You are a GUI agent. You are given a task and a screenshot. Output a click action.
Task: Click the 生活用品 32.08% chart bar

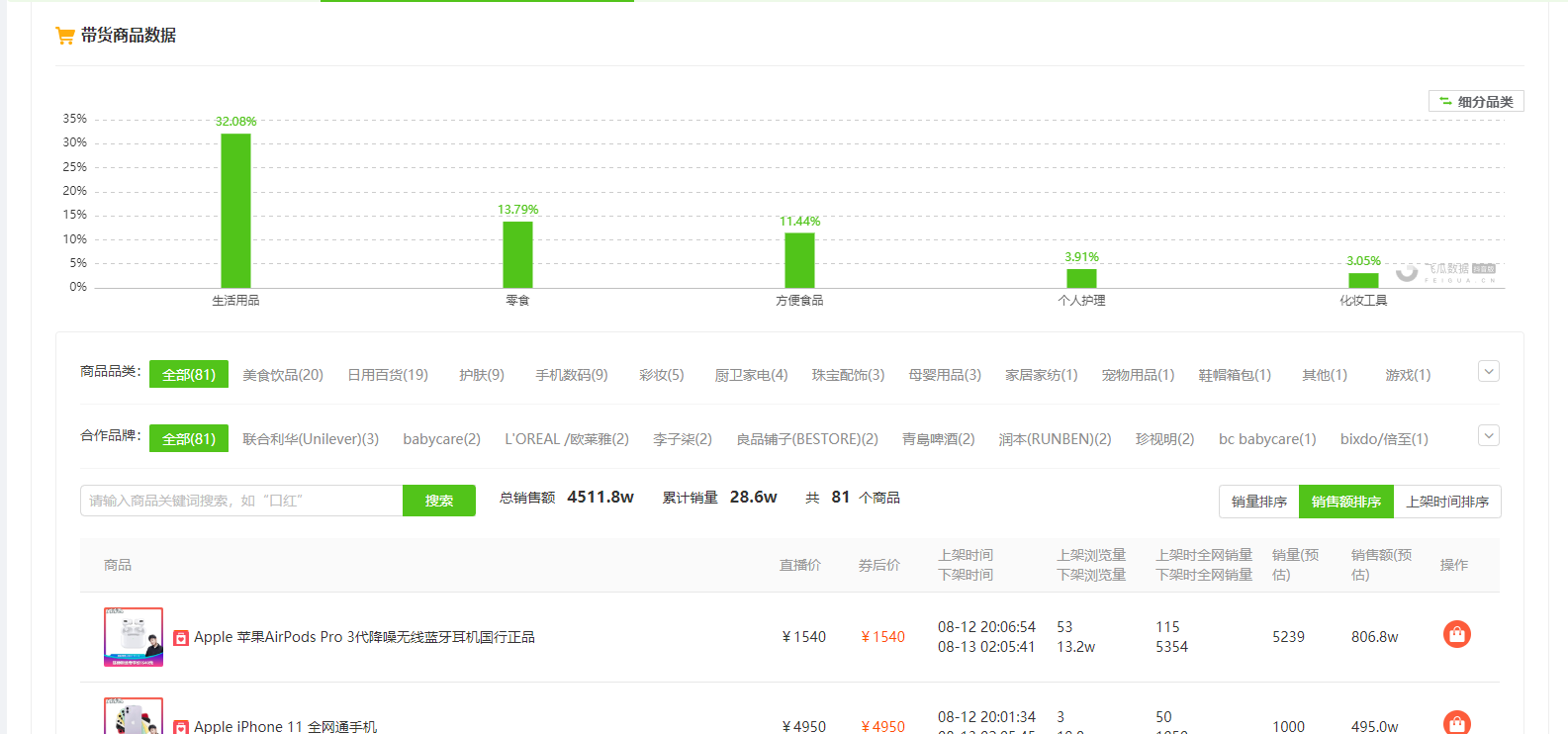coord(235,211)
